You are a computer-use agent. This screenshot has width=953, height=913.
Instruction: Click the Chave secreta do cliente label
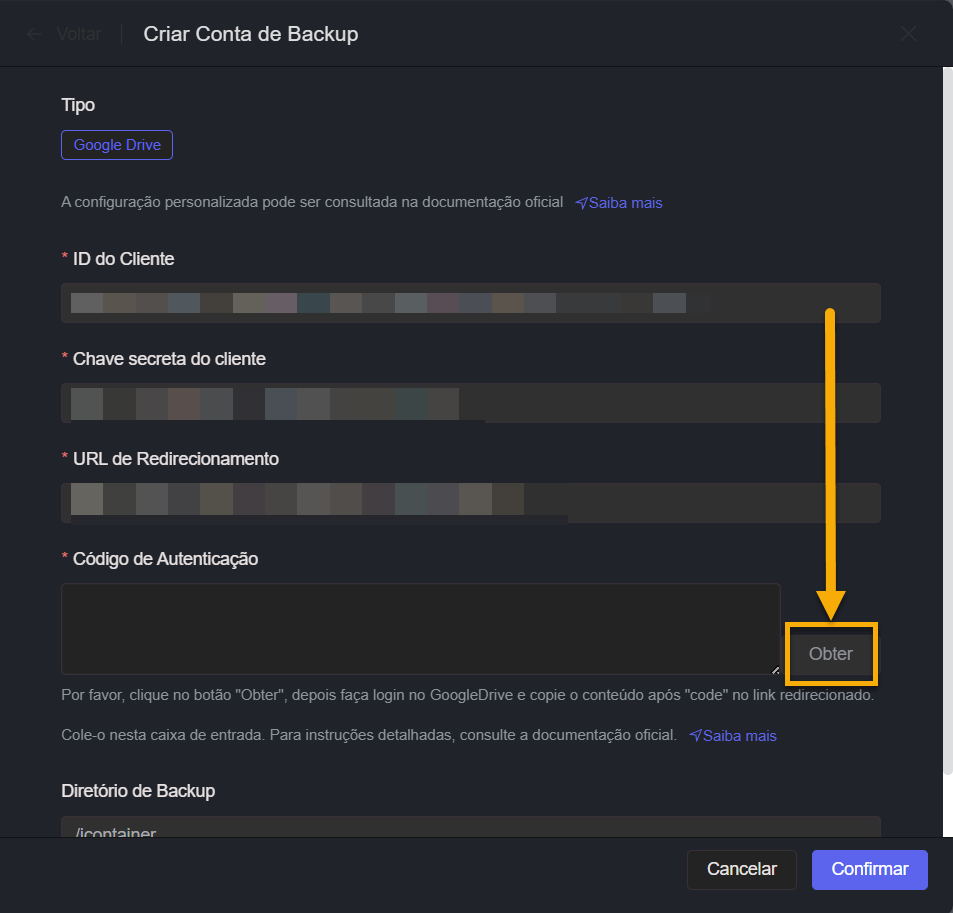point(169,359)
